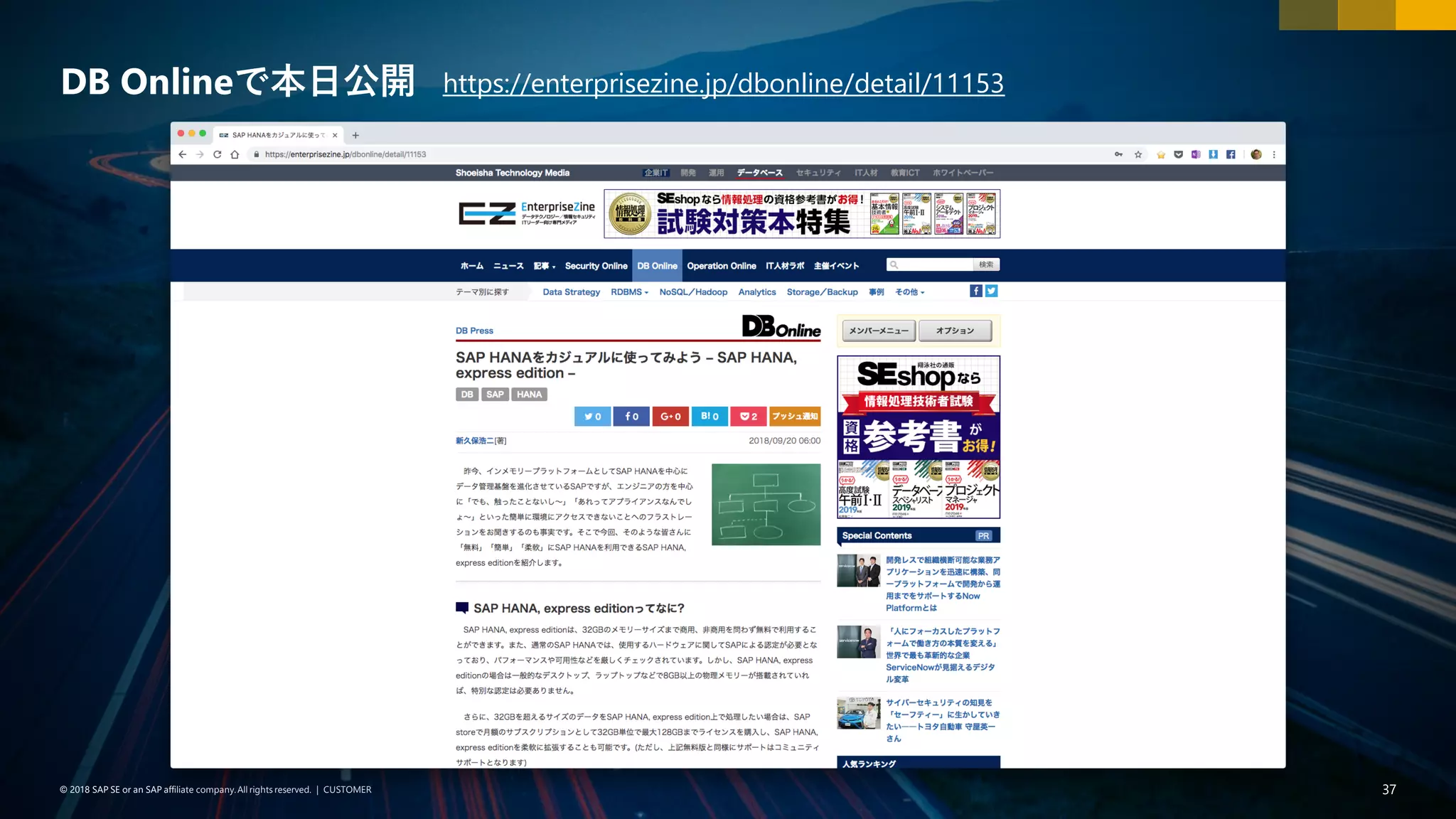Expand the 記事 dropdown in navigation

545,266
